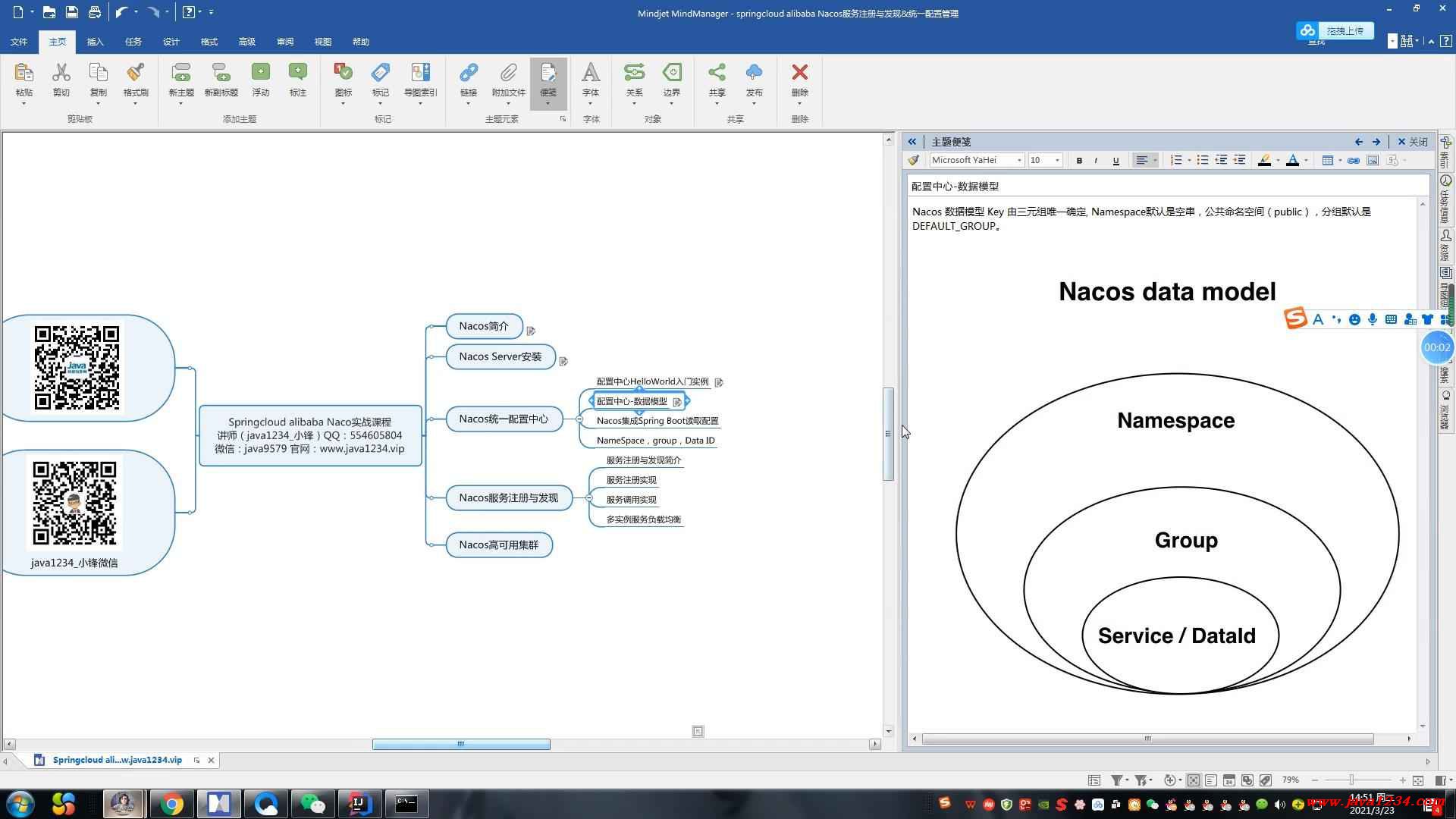Click the 关闭 button of the notes panel

[x=1413, y=142]
